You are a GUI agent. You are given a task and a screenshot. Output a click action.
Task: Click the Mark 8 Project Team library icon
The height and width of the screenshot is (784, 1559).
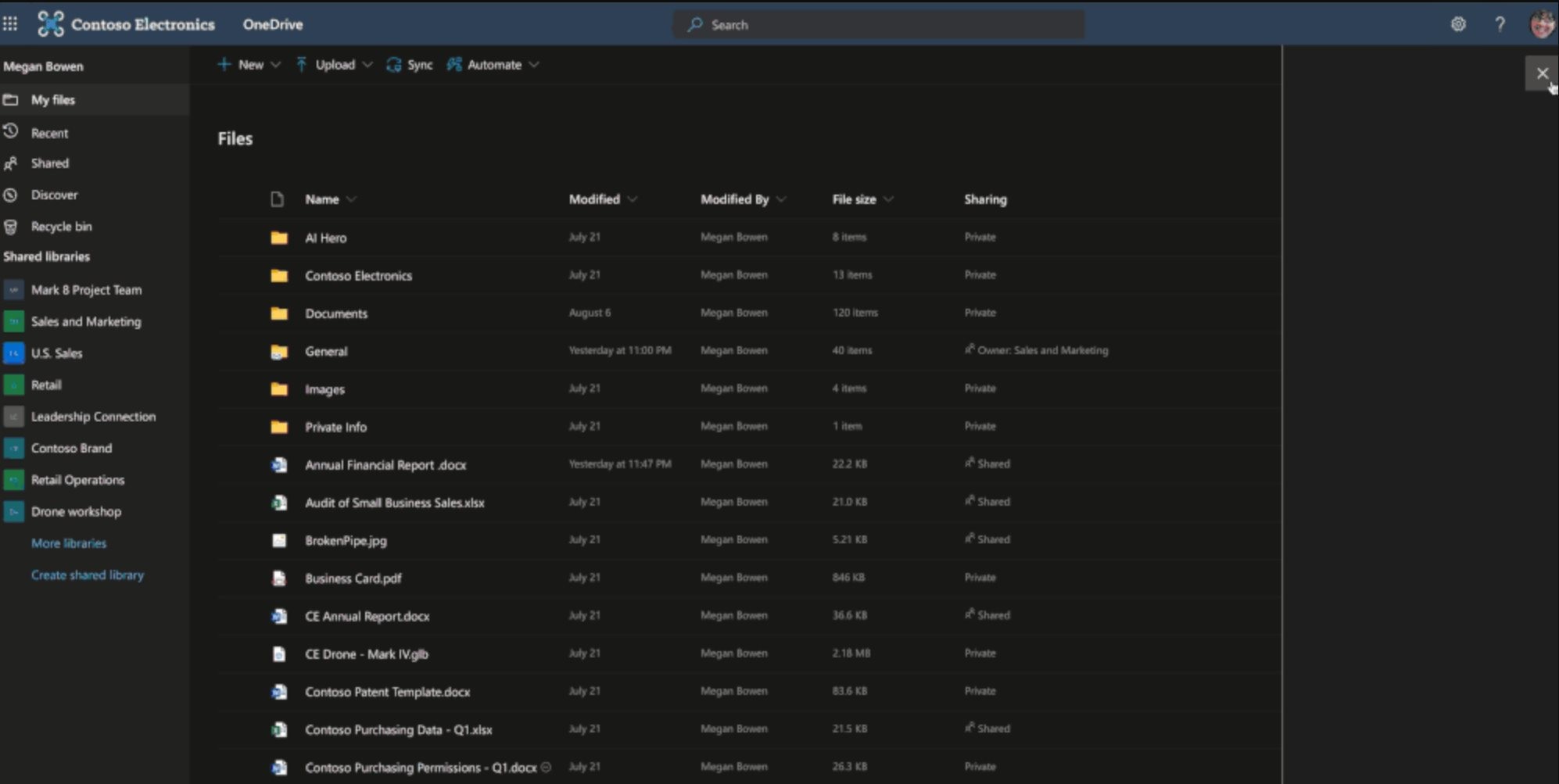pos(13,290)
